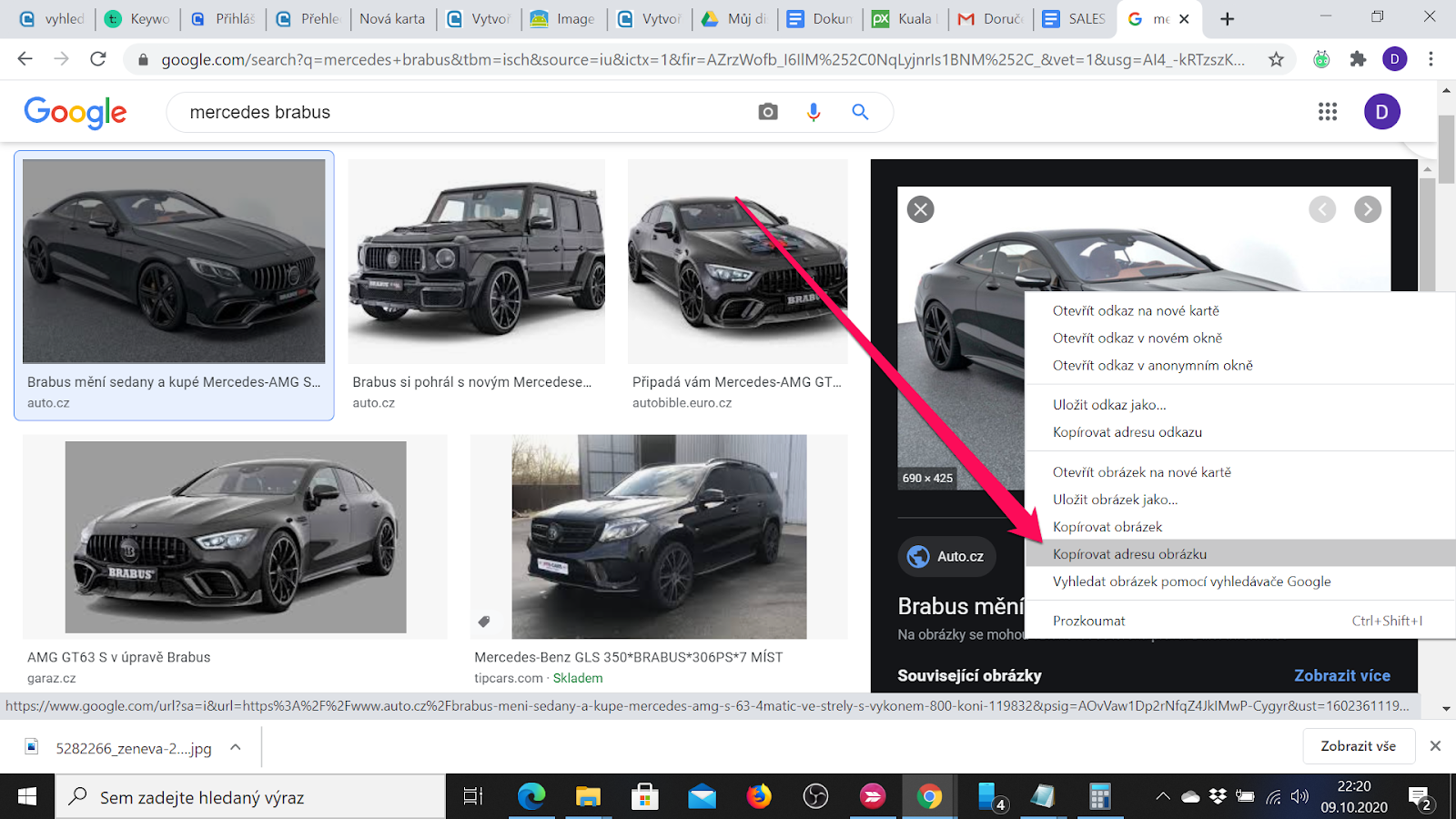This screenshot has width=1456, height=819.
Task: Click Zobrazit více link
Action: (x=1342, y=675)
